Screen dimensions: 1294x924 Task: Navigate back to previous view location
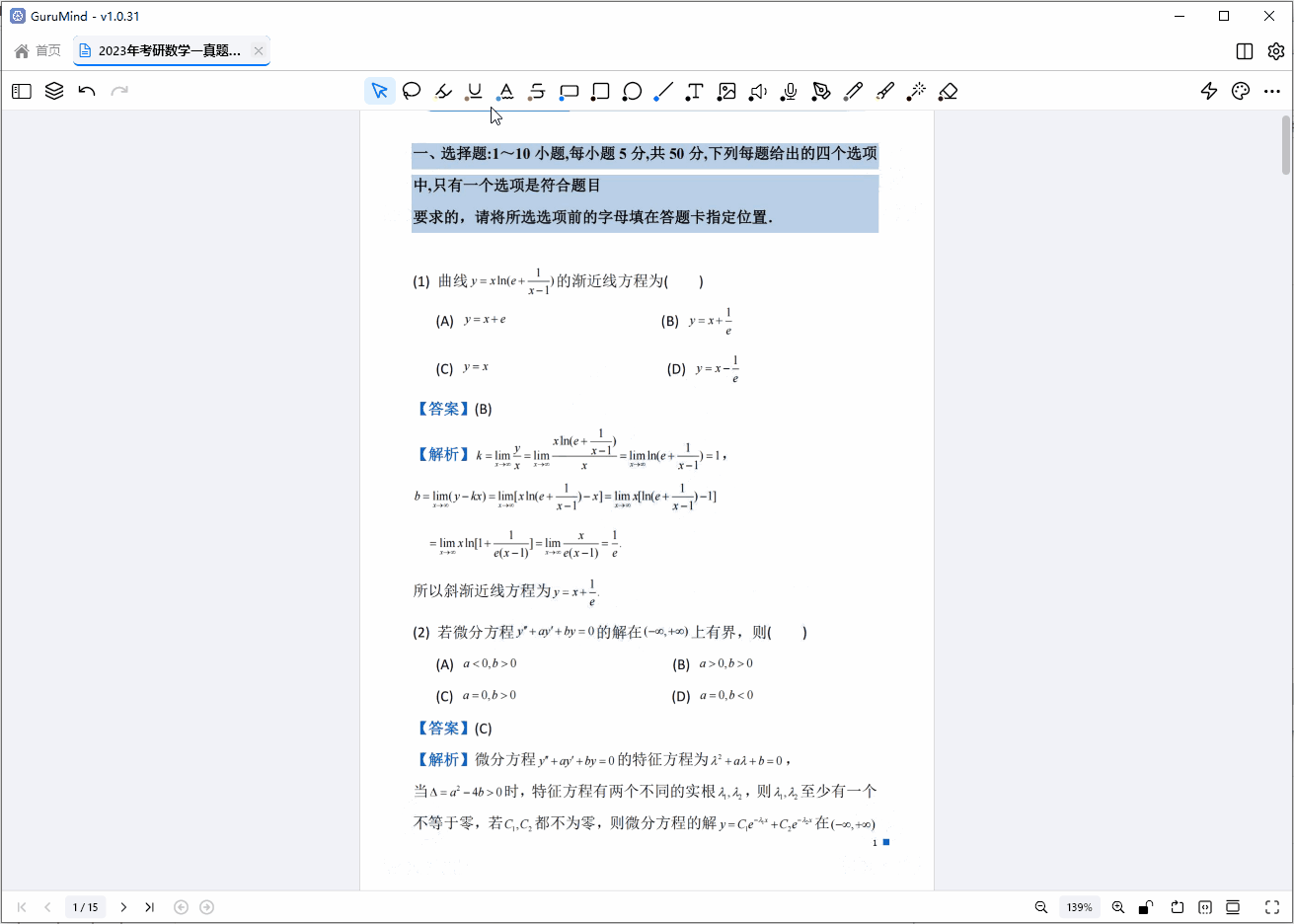(x=181, y=907)
